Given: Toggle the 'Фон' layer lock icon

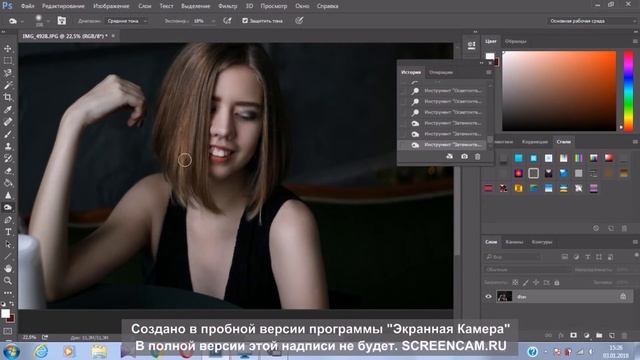Looking at the screenshot, I should click(623, 297).
